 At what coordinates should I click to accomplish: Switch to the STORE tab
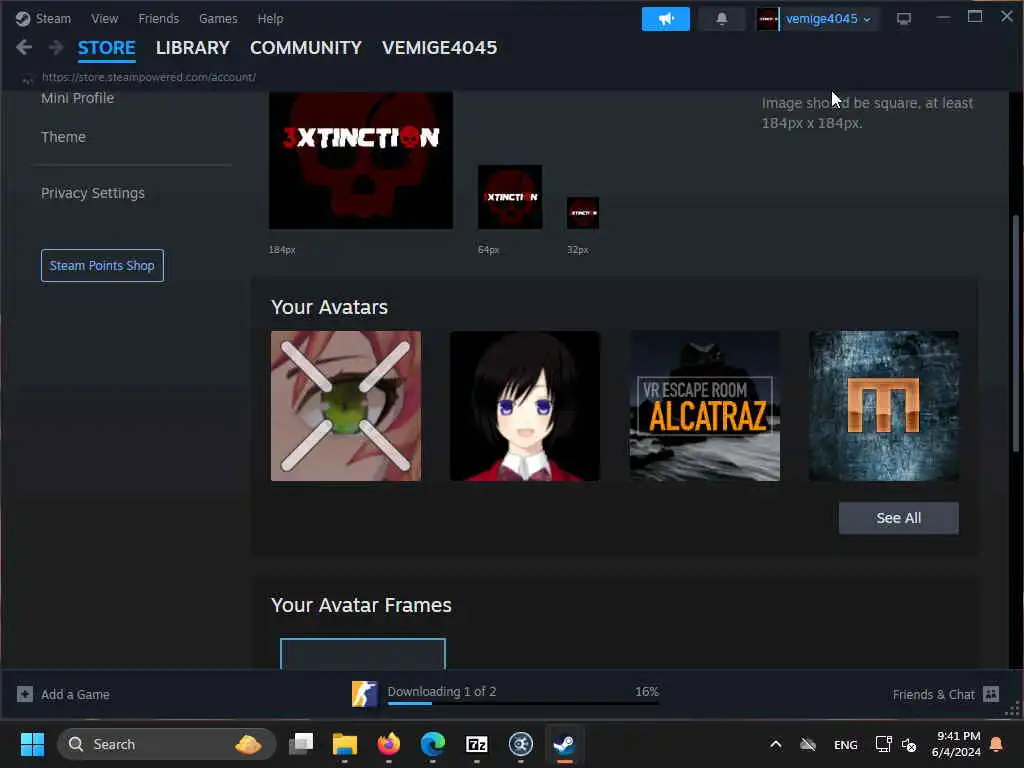[x=106, y=48]
